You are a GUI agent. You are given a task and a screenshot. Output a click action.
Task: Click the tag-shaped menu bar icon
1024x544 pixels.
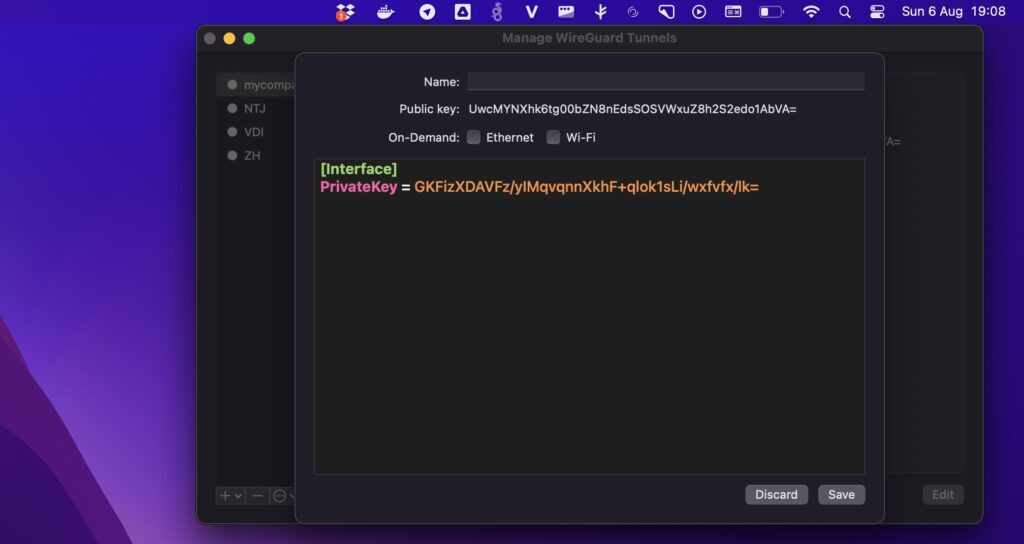point(666,12)
